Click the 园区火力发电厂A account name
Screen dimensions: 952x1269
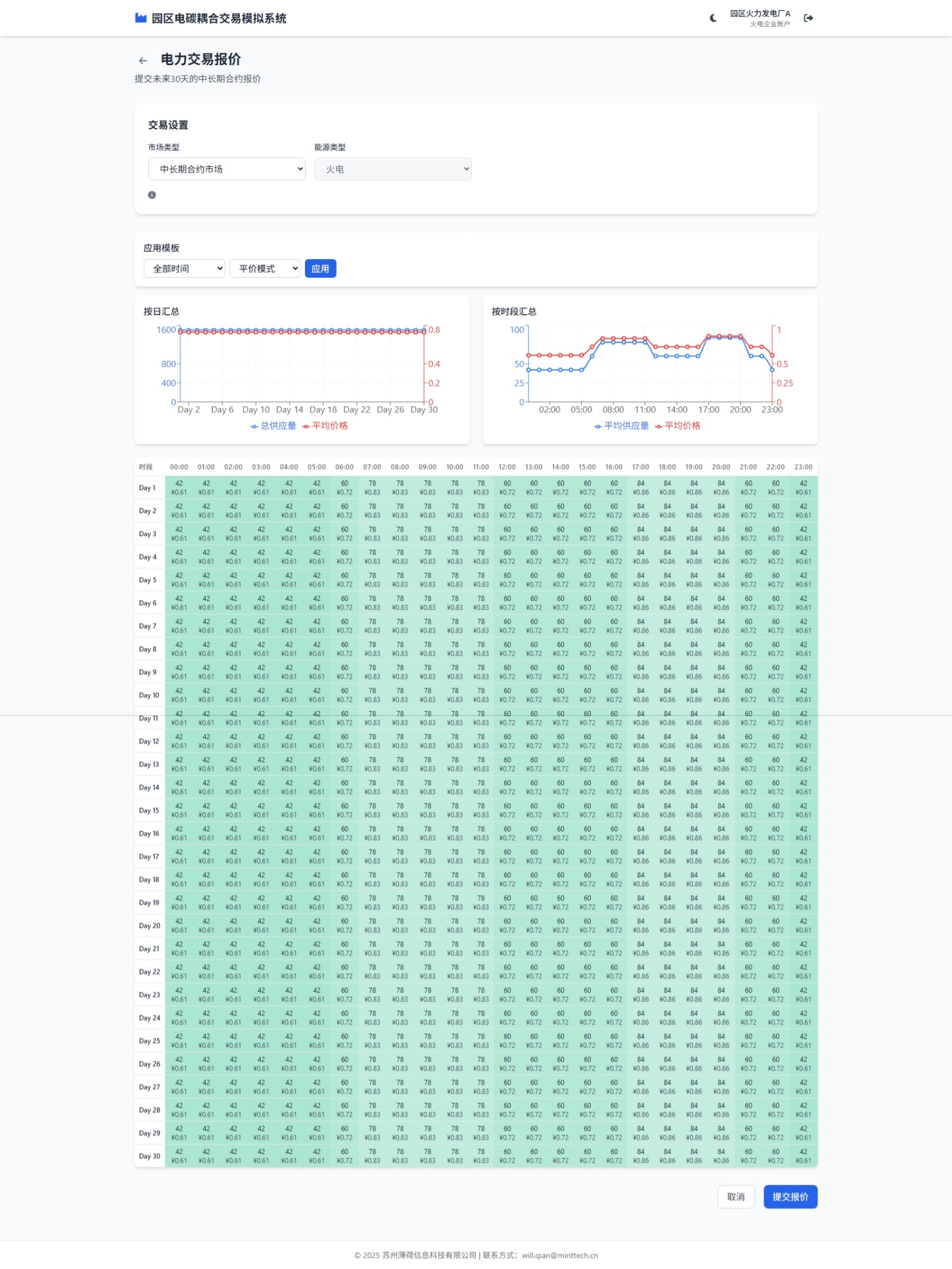click(x=759, y=14)
